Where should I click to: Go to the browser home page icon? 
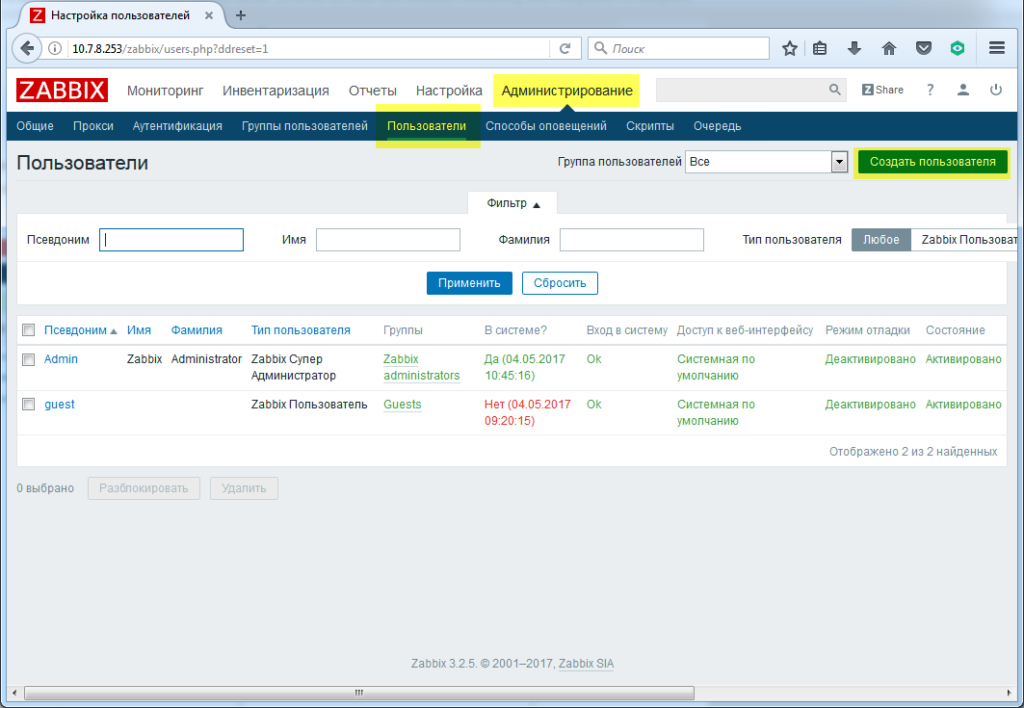(889, 48)
